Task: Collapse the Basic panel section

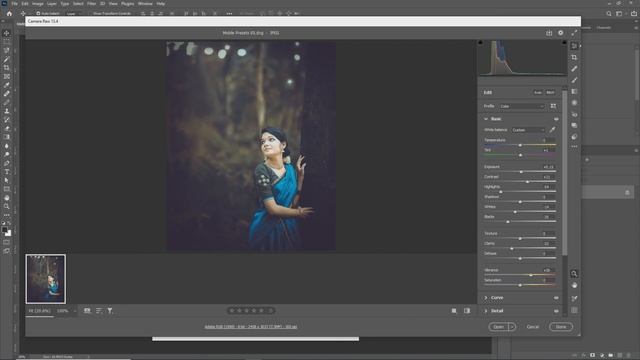Action: click(x=486, y=119)
